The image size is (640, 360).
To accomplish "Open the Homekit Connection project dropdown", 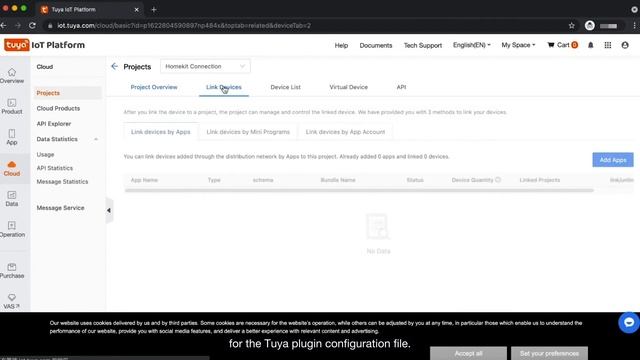I will coord(205,66).
